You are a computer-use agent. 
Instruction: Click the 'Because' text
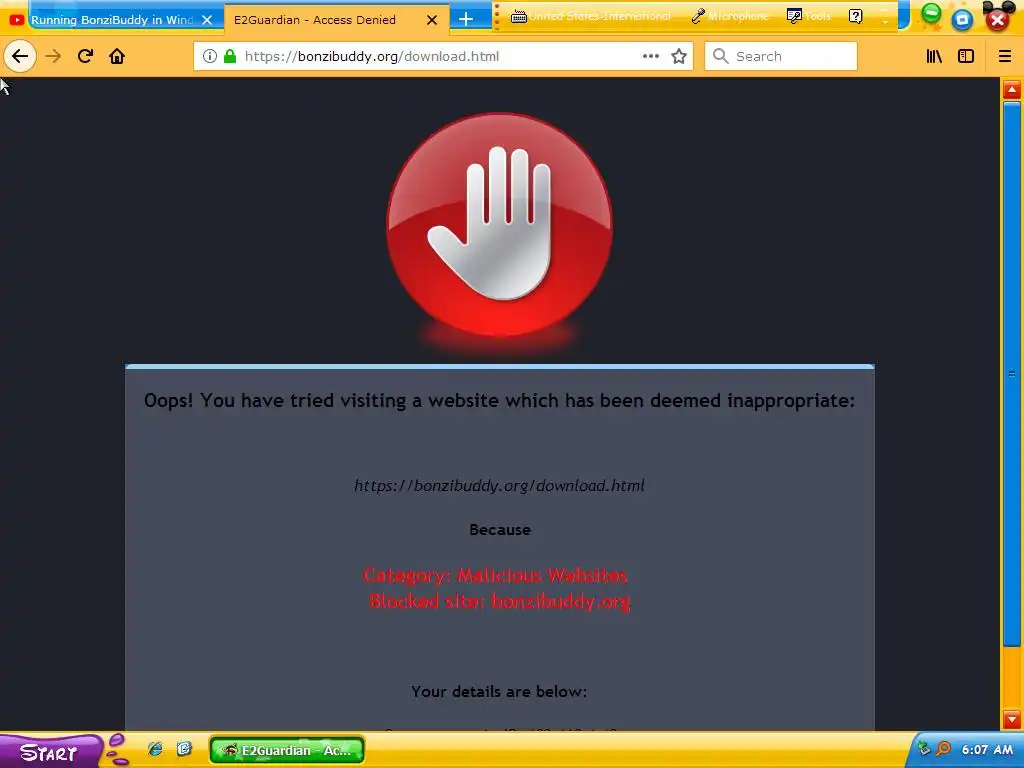[x=500, y=530]
